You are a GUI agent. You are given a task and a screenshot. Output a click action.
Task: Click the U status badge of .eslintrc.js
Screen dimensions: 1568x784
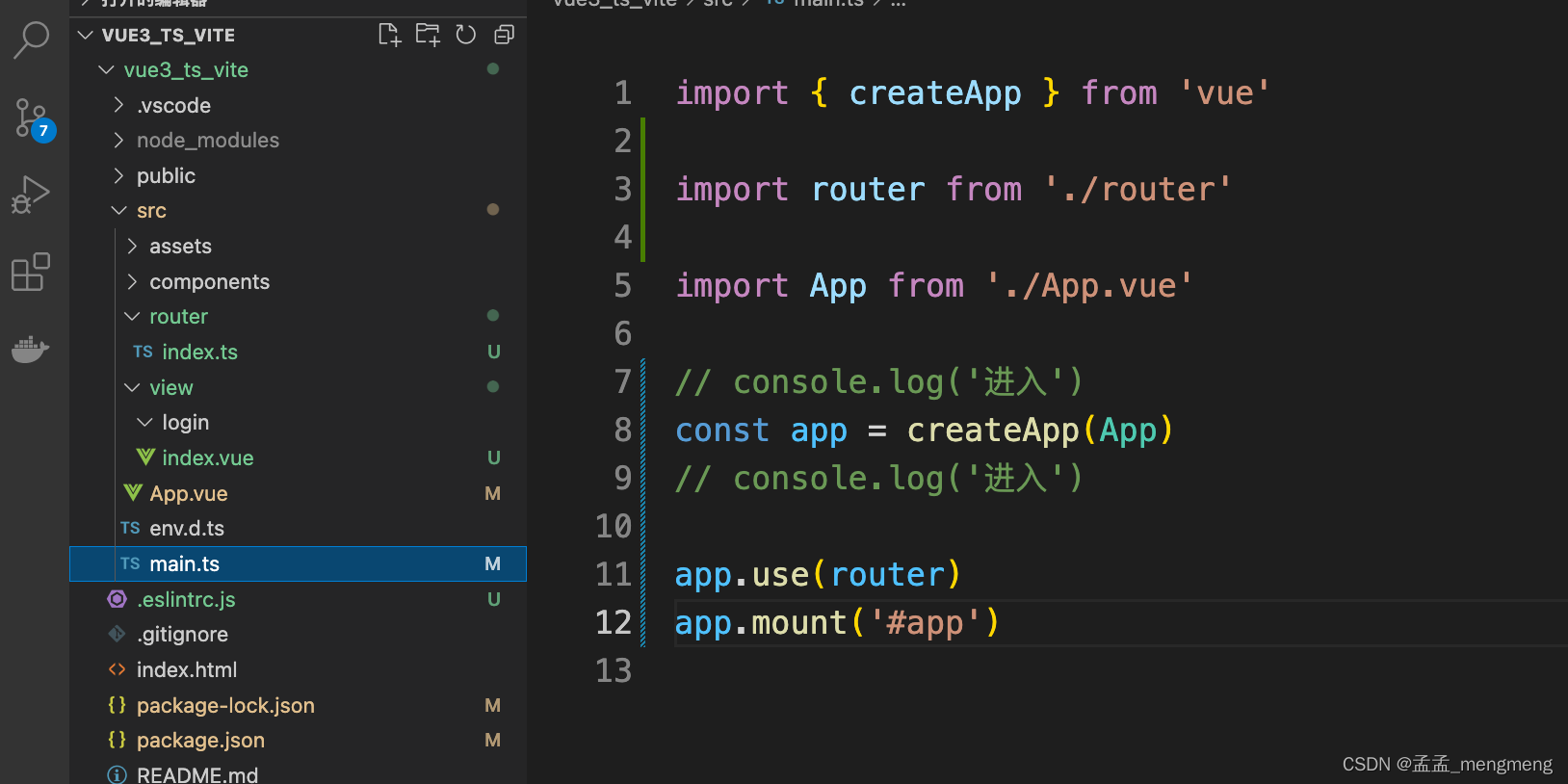[494, 599]
